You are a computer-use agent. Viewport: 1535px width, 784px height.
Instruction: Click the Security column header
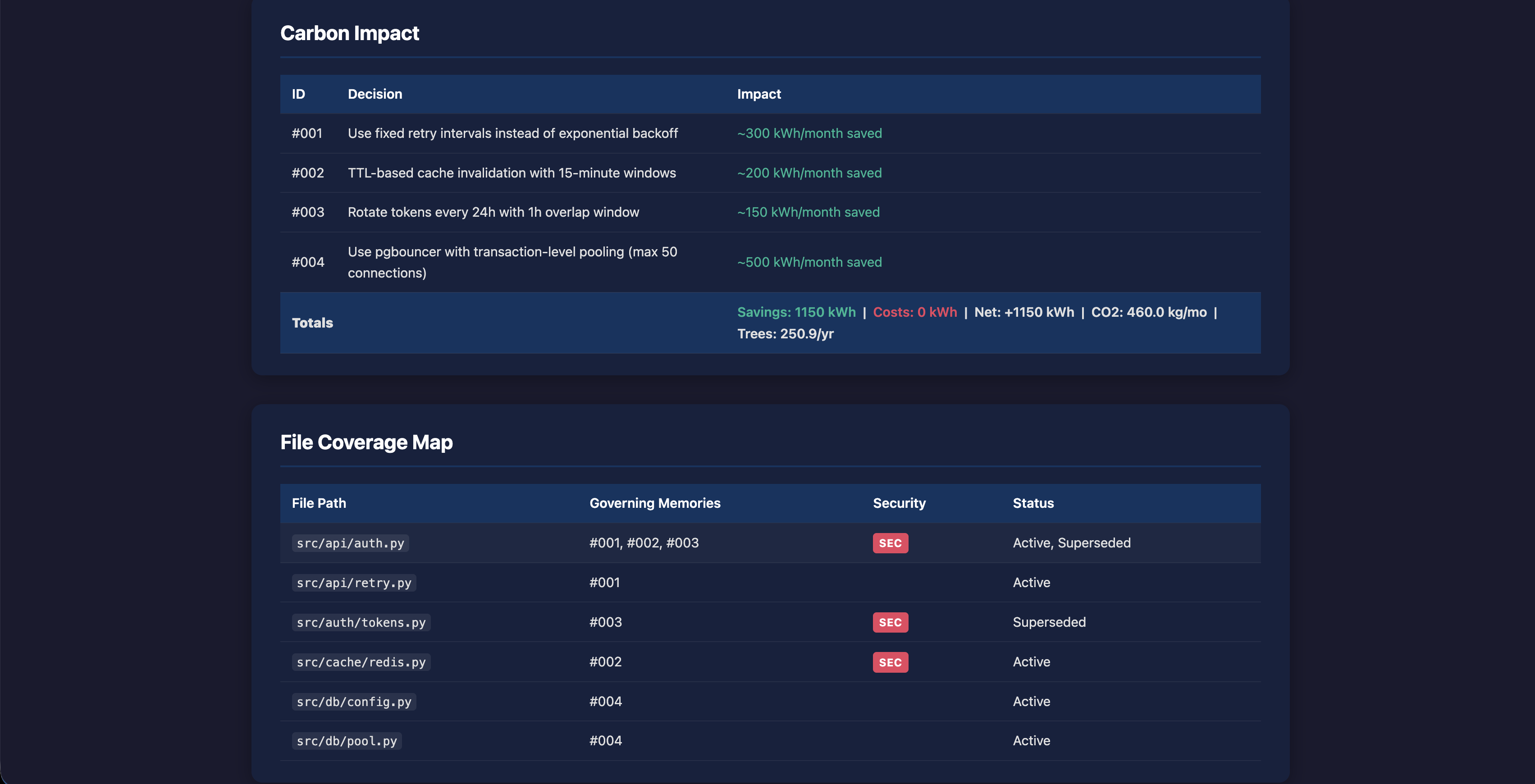coord(899,503)
